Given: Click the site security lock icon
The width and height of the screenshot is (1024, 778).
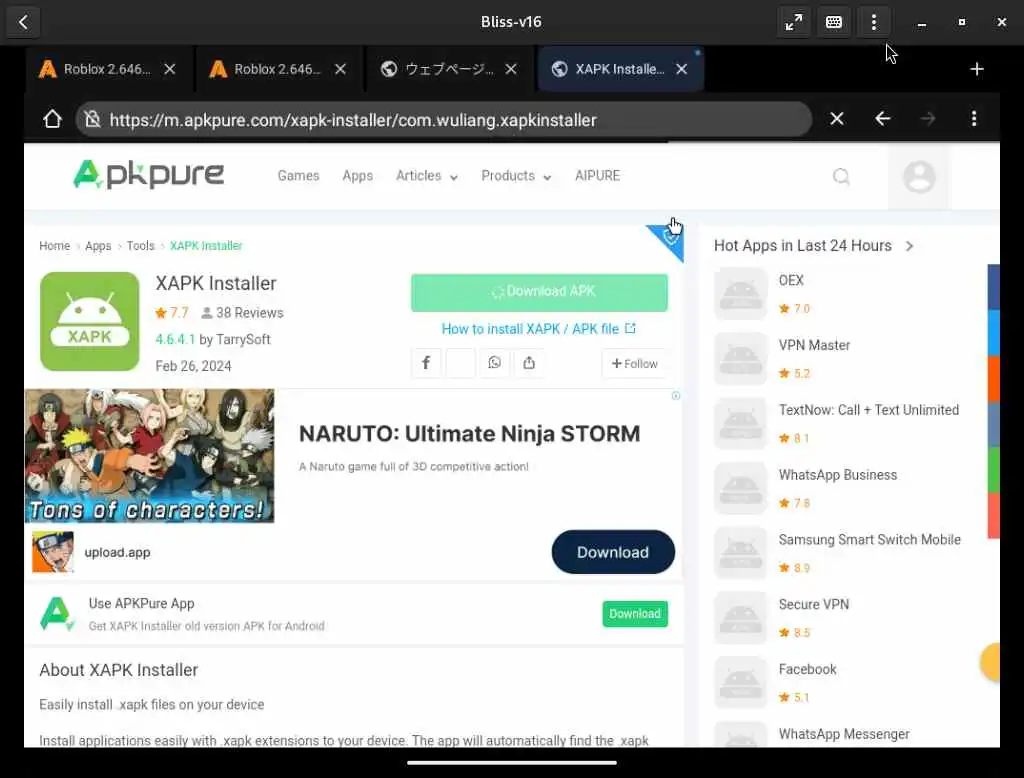Looking at the screenshot, I should (x=93, y=119).
